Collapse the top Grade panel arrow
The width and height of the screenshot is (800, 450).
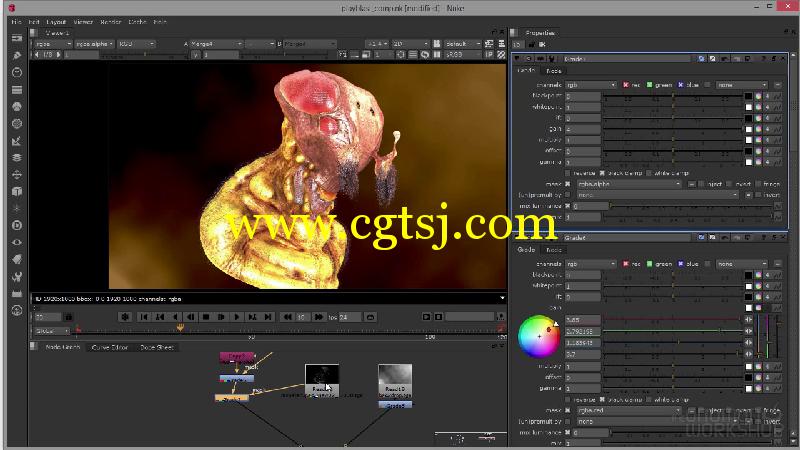[517, 59]
